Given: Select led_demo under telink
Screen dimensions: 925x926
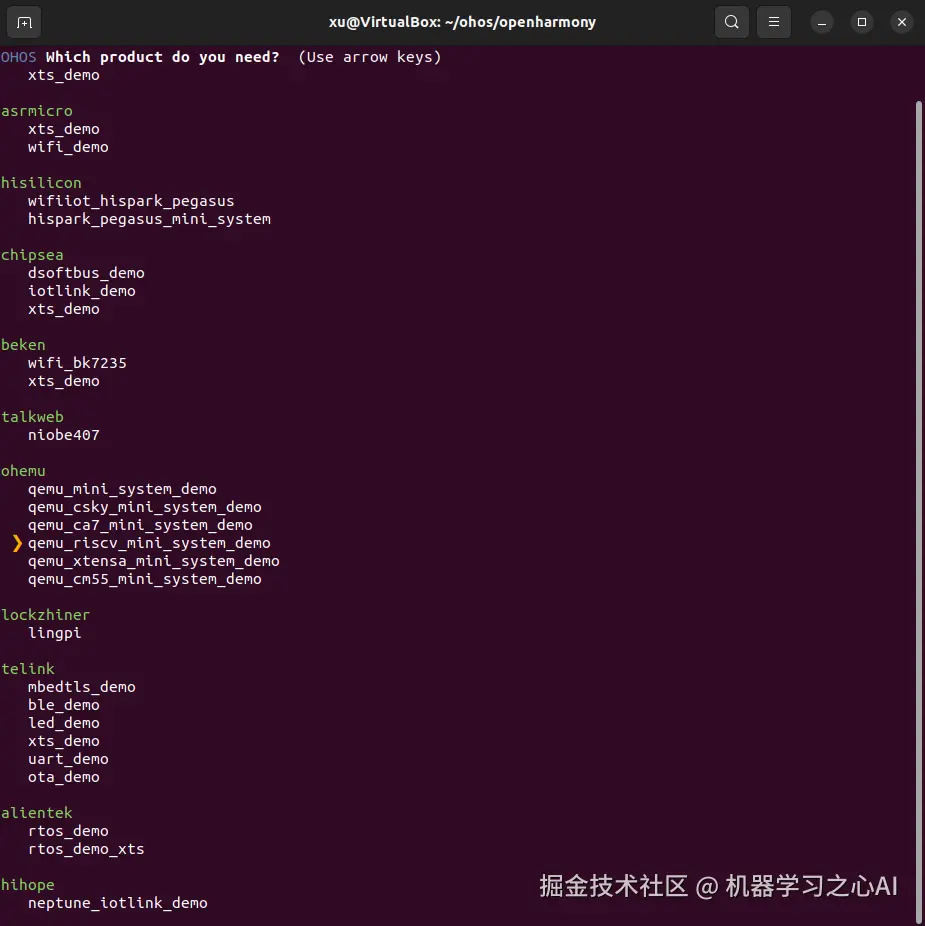Looking at the screenshot, I should 63,723.
